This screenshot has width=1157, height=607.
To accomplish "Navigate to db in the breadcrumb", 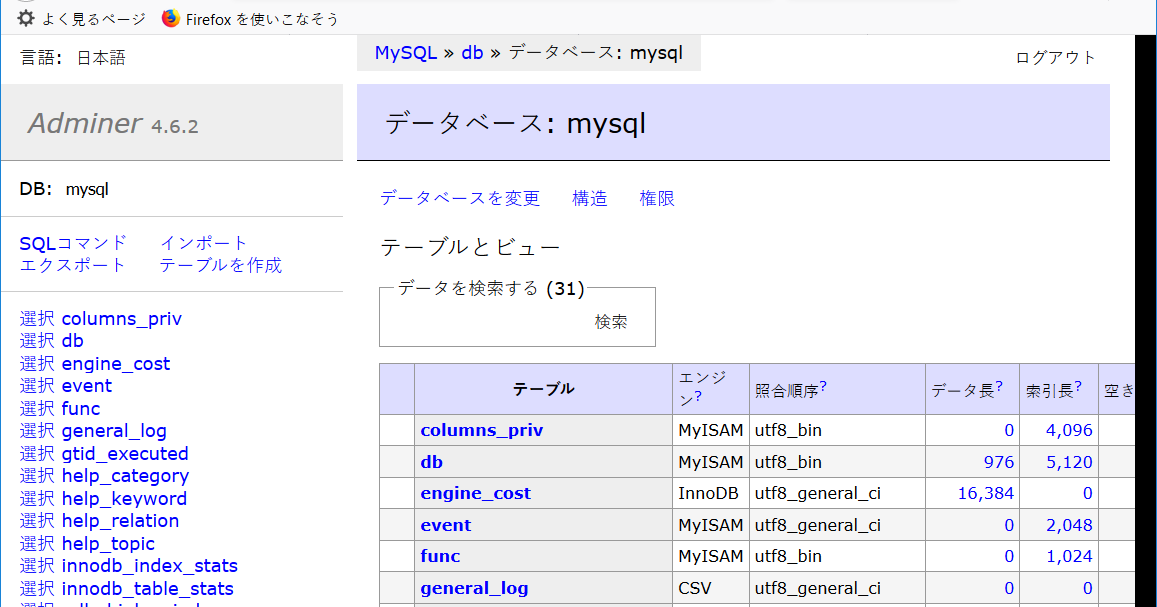I will pyautogui.click(x=471, y=52).
